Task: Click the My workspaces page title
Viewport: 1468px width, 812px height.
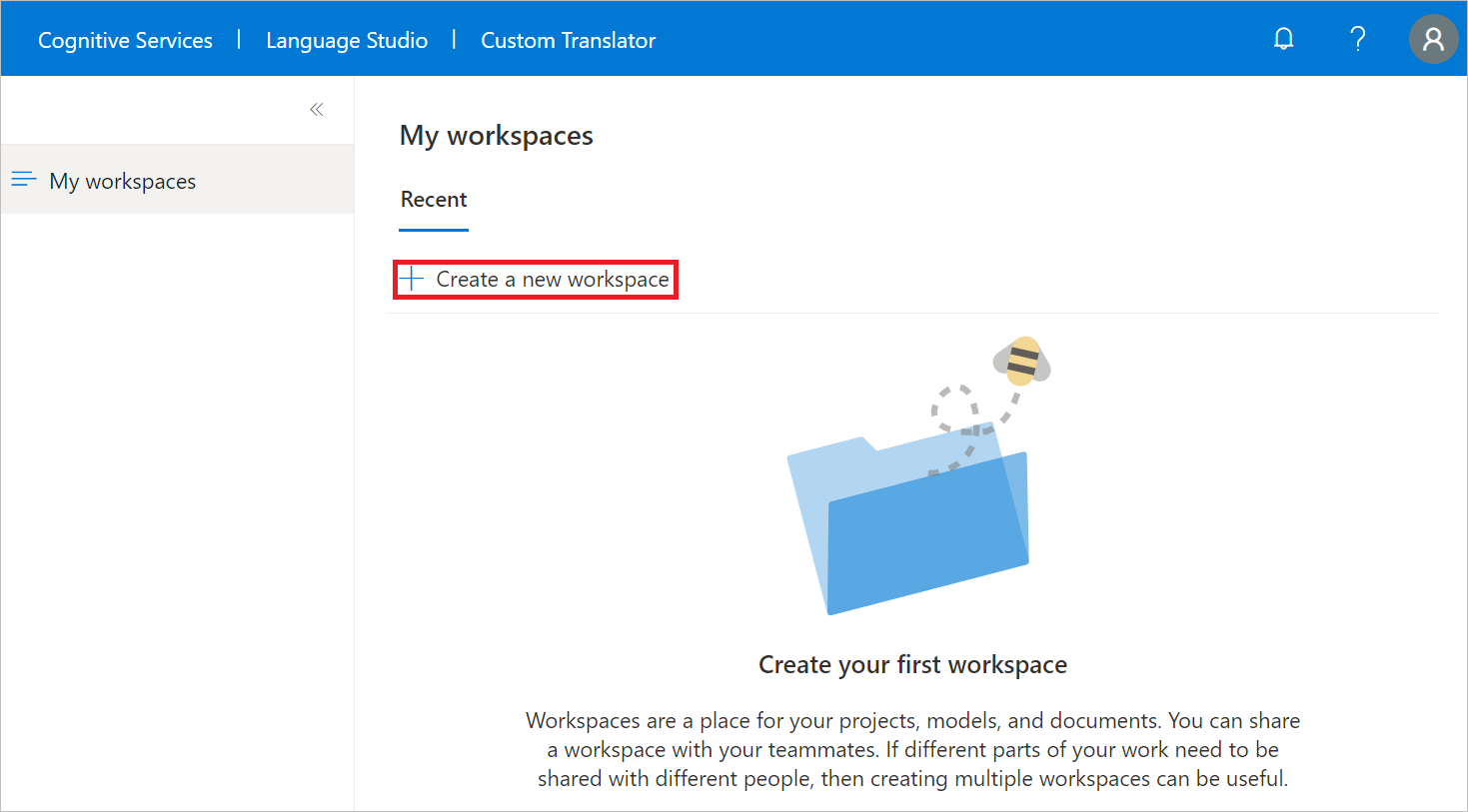Action: click(x=496, y=135)
